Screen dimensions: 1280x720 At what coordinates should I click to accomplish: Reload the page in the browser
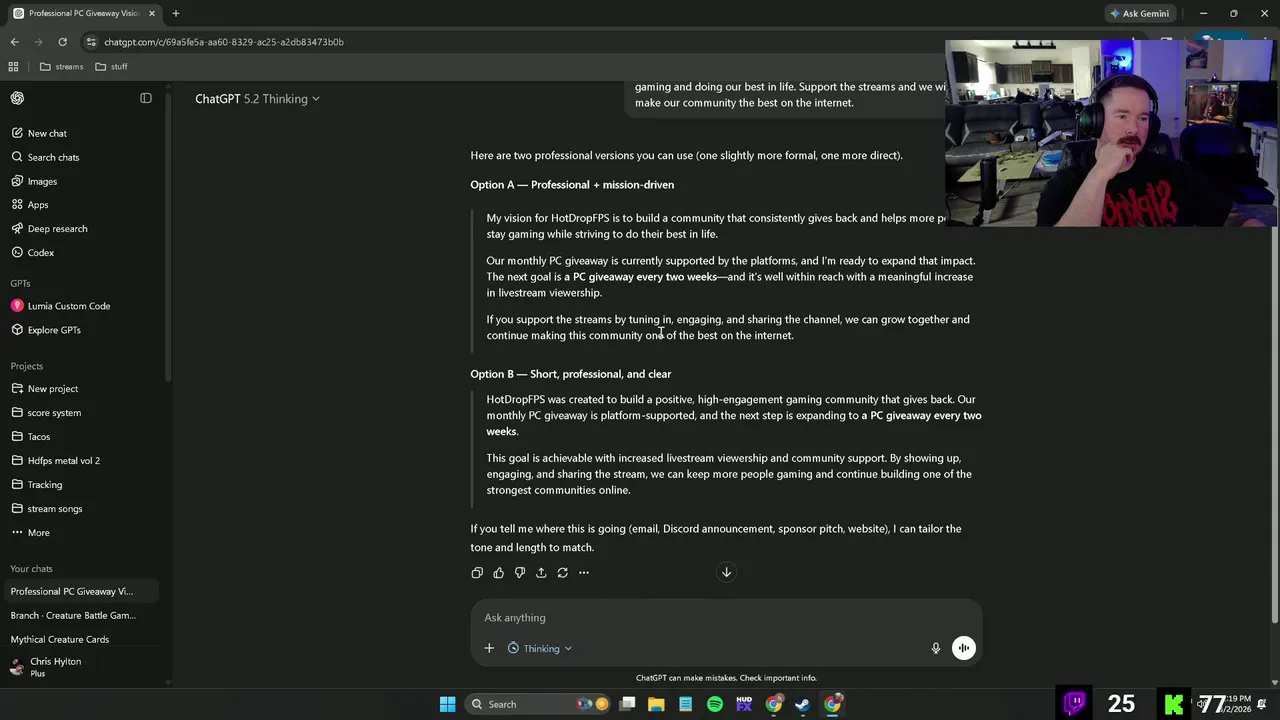[62, 42]
